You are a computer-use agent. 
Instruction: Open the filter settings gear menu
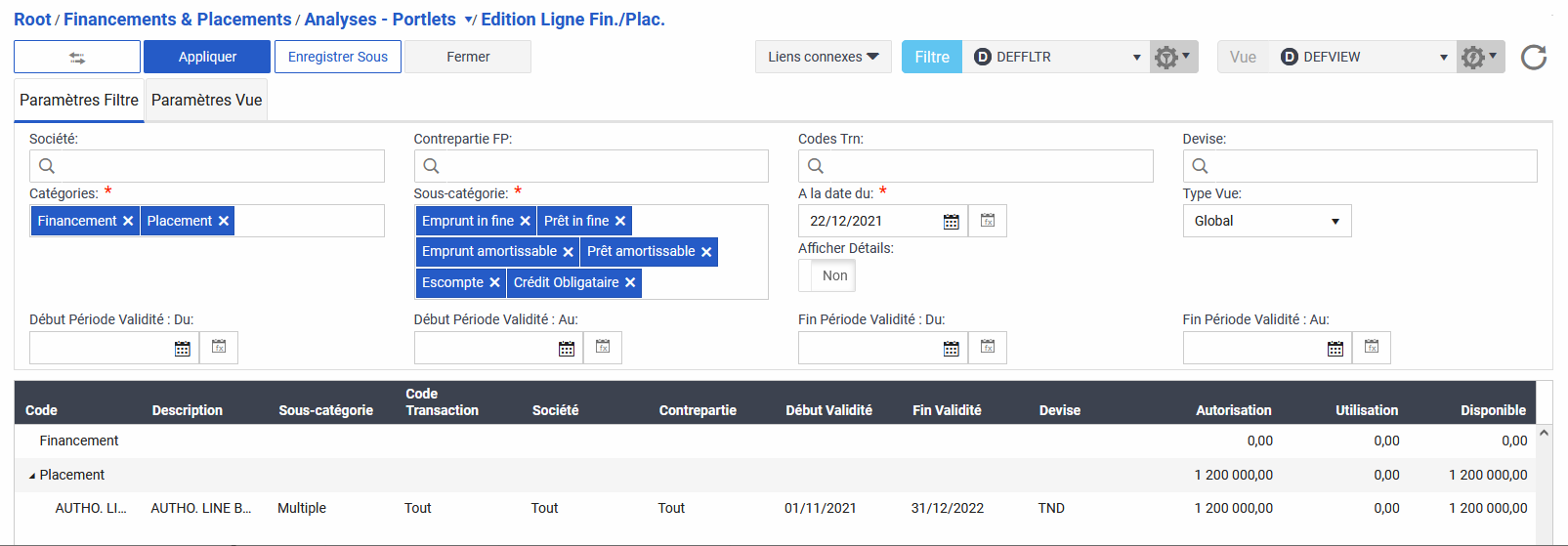1172,57
